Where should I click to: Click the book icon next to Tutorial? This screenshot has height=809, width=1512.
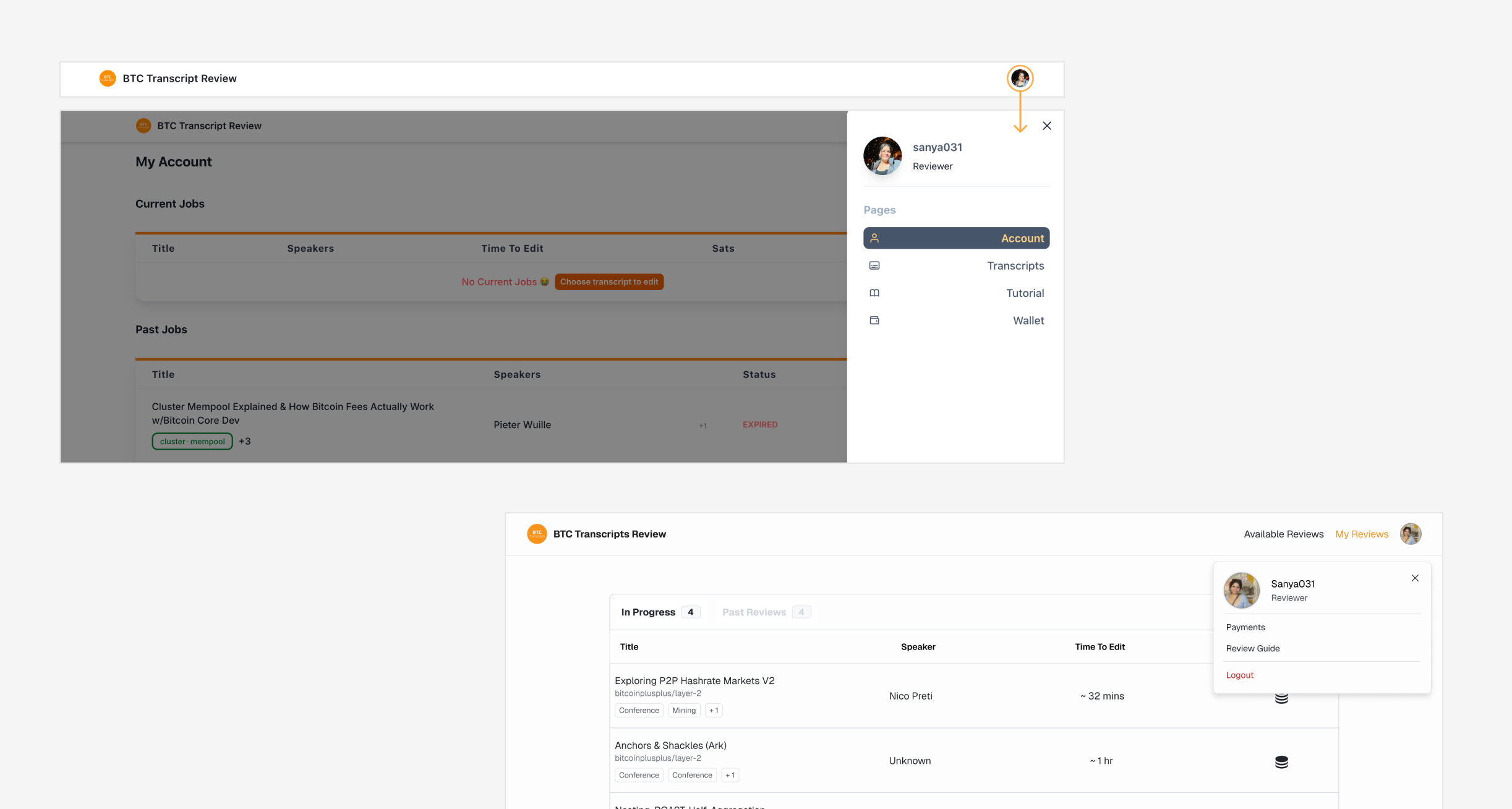874,293
